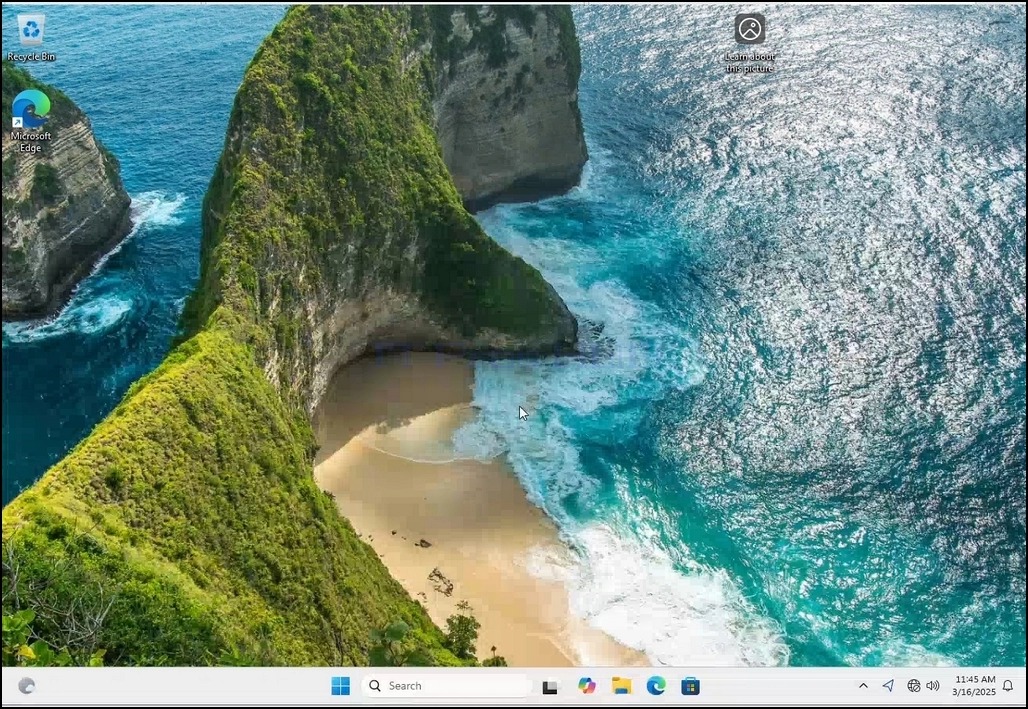Click the 3/16/2025 date in the tray

(x=974, y=692)
